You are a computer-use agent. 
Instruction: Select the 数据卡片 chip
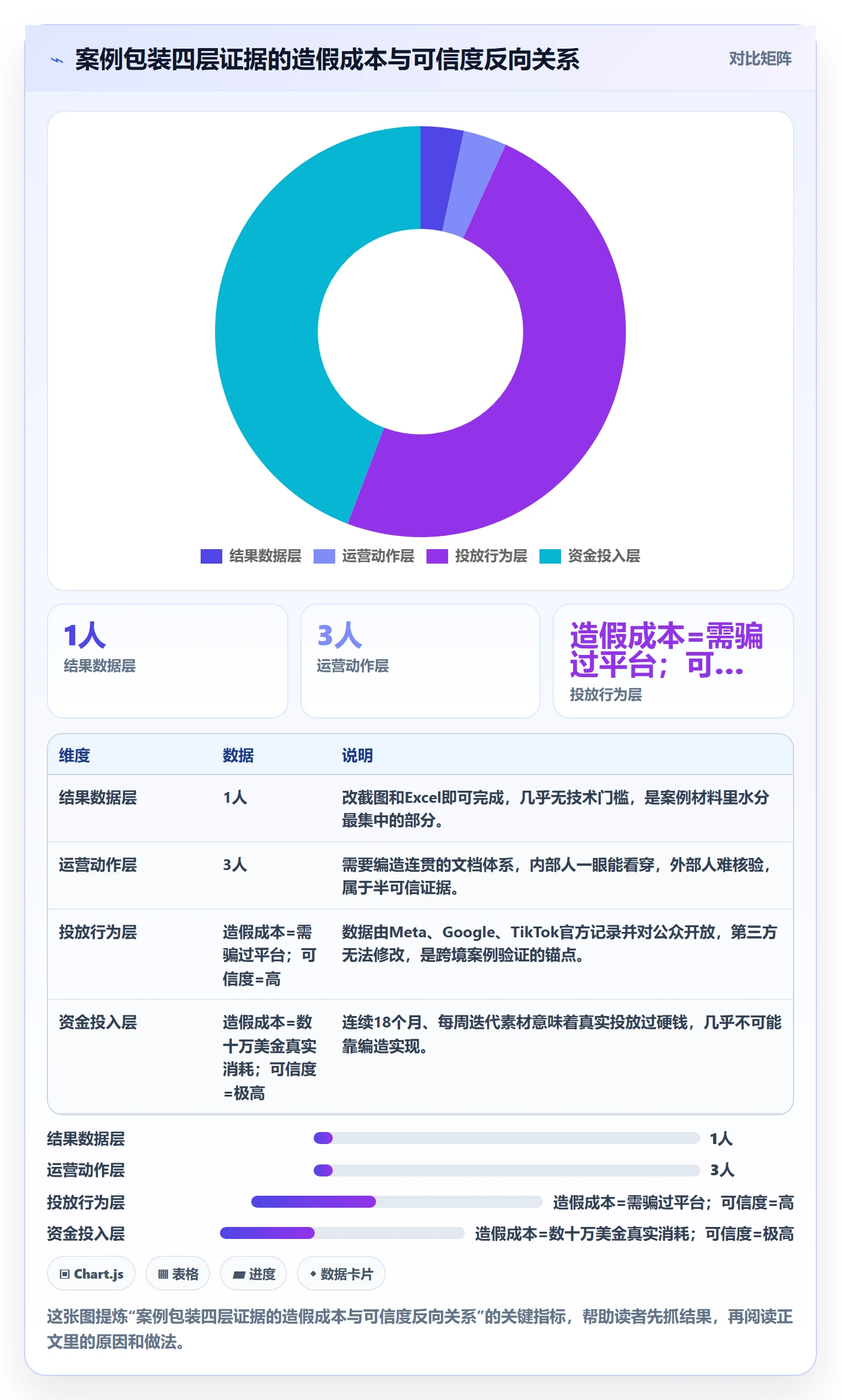click(341, 1274)
